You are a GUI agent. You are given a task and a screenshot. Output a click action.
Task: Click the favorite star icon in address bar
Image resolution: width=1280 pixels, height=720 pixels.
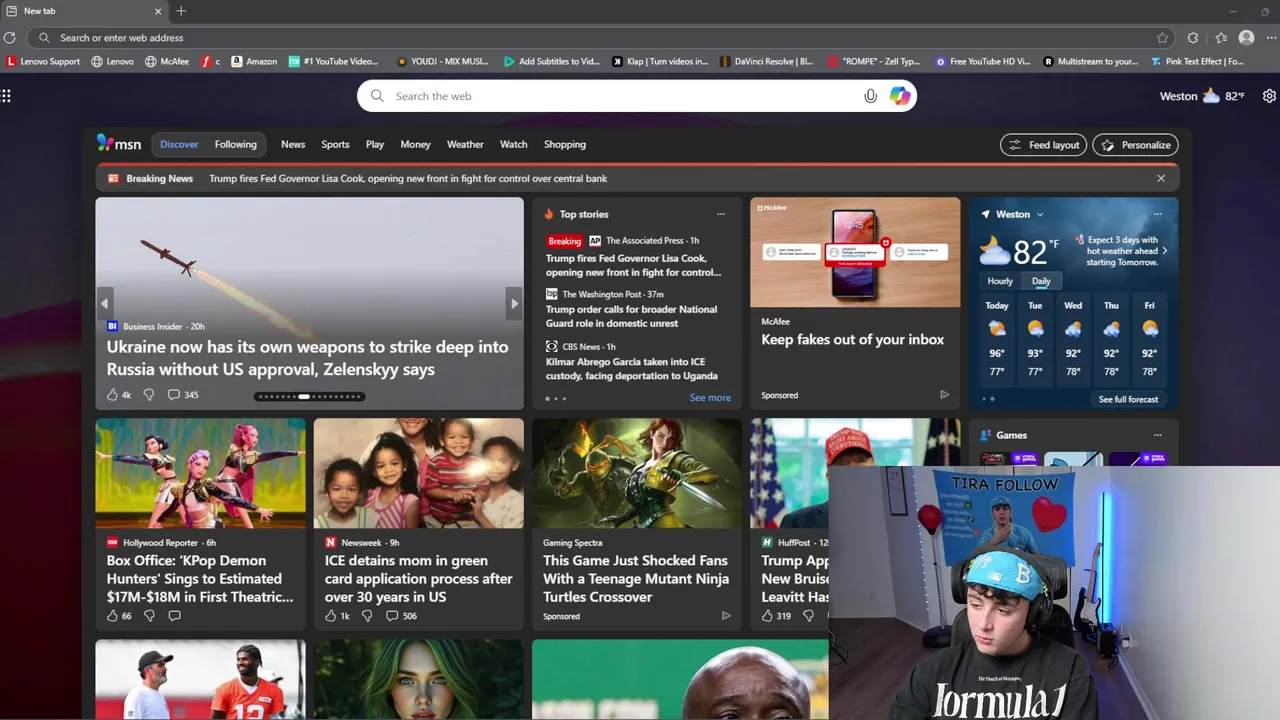tap(1162, 38)
